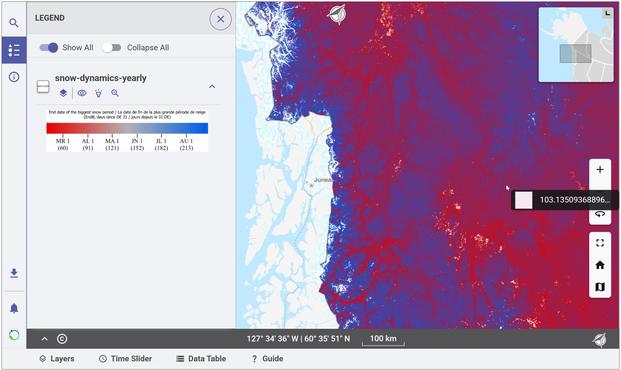The height and width of the screenshot is (370, 621).
Task: Click the coordinates display 127° 34' 36" W
Action: pyautogui.click(x=298, y=339)
